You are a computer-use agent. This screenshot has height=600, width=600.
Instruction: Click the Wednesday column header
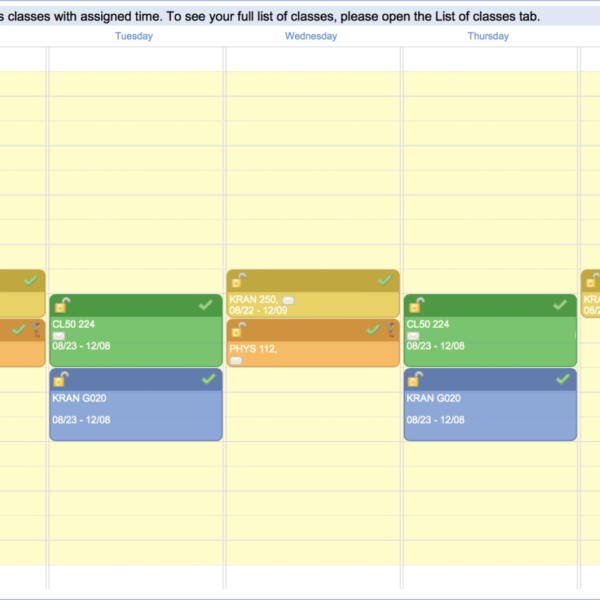pos(311,36)
